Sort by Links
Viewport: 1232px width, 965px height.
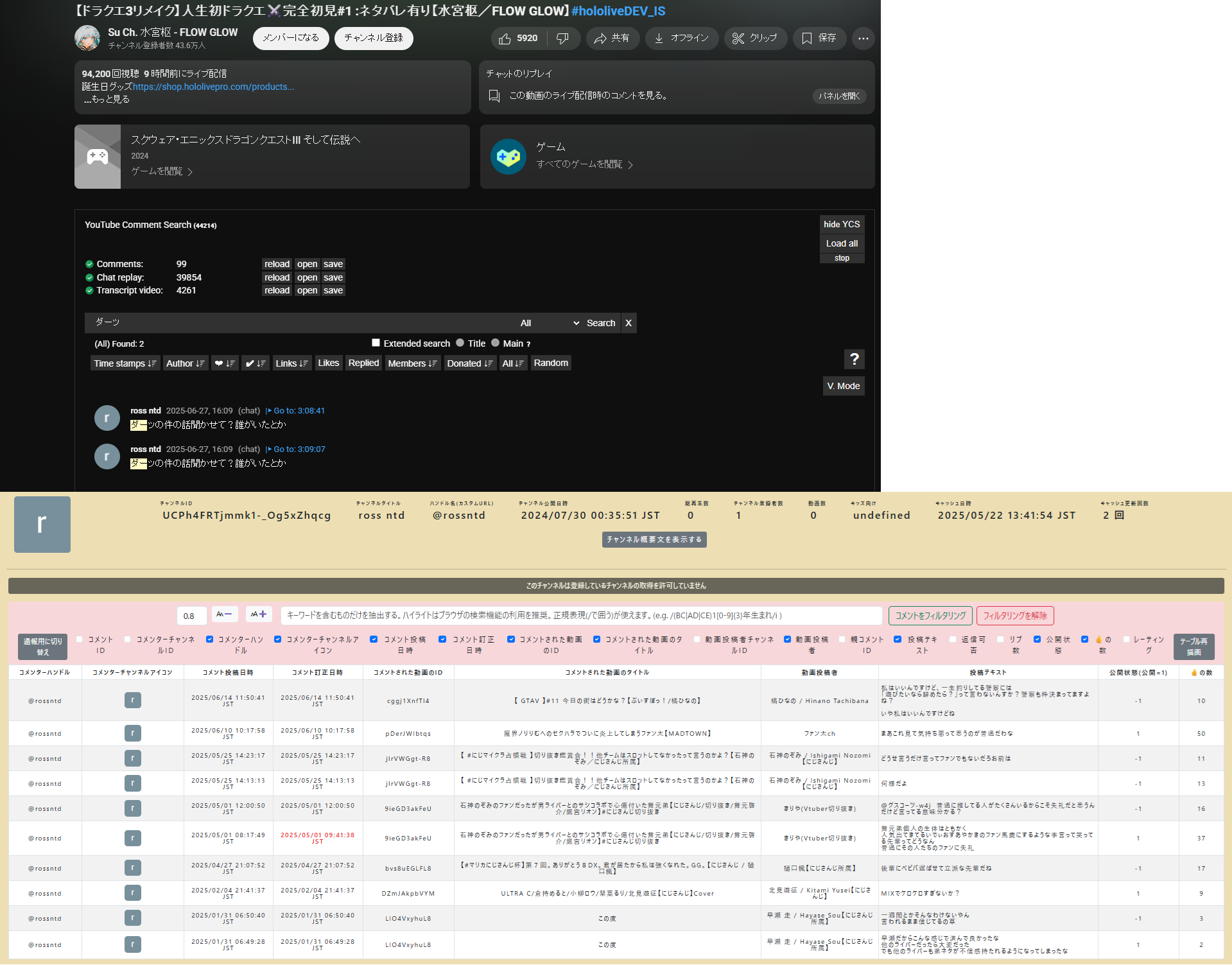coord(292,363)
